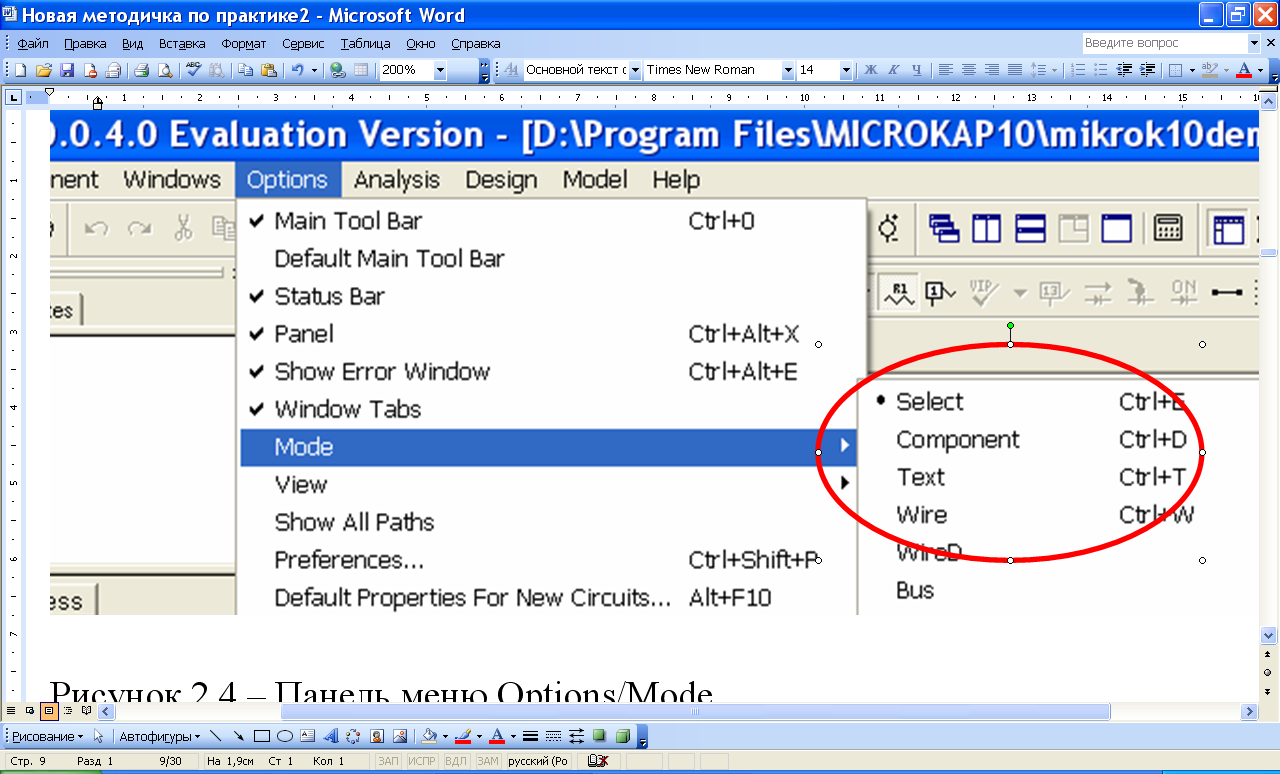Create a new blank document
The width and height of the screenshot is (1280, 774).
click(x=20, y=70)
